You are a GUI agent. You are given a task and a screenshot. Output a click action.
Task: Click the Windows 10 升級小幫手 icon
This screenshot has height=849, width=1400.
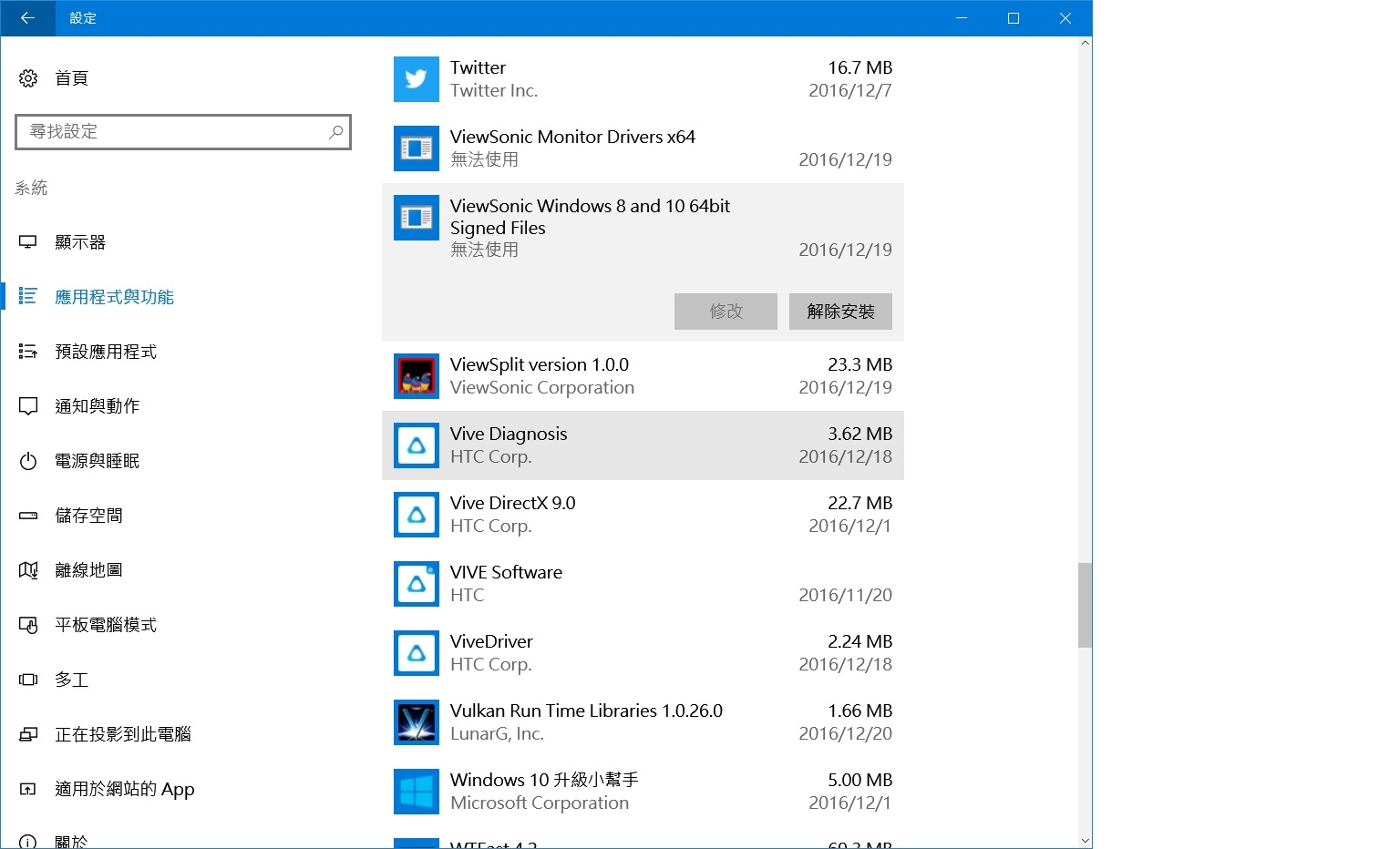(417, 792)
